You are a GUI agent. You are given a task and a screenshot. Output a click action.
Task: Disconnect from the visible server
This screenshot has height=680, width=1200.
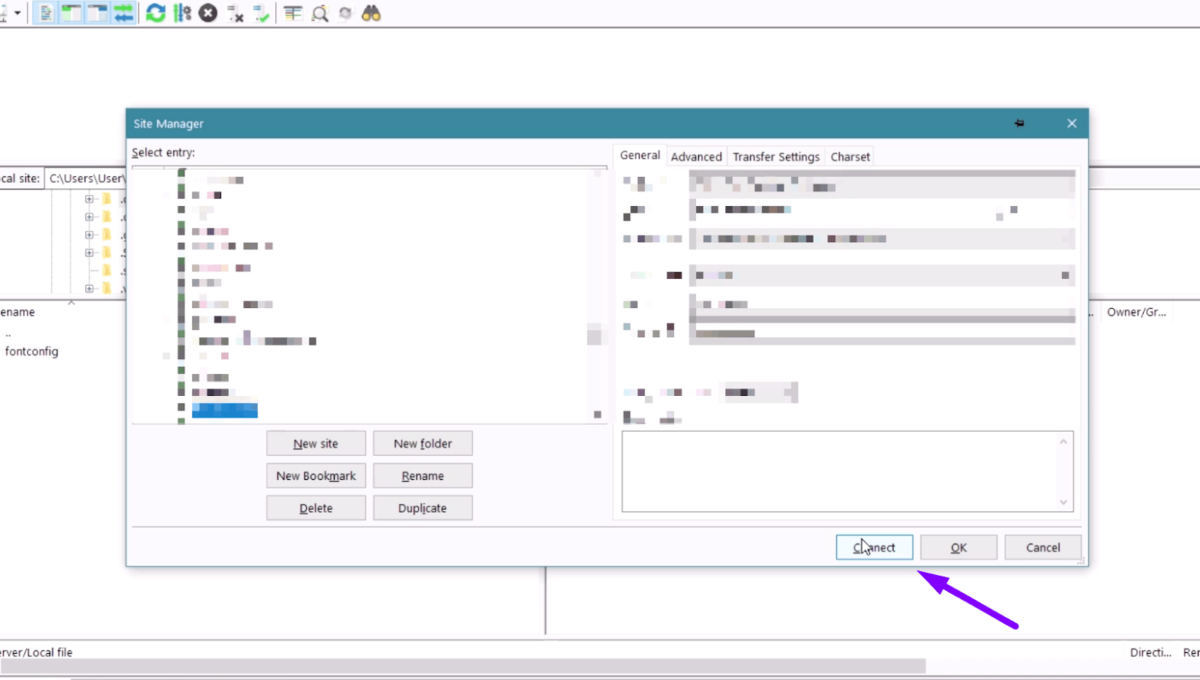[232, 13]
